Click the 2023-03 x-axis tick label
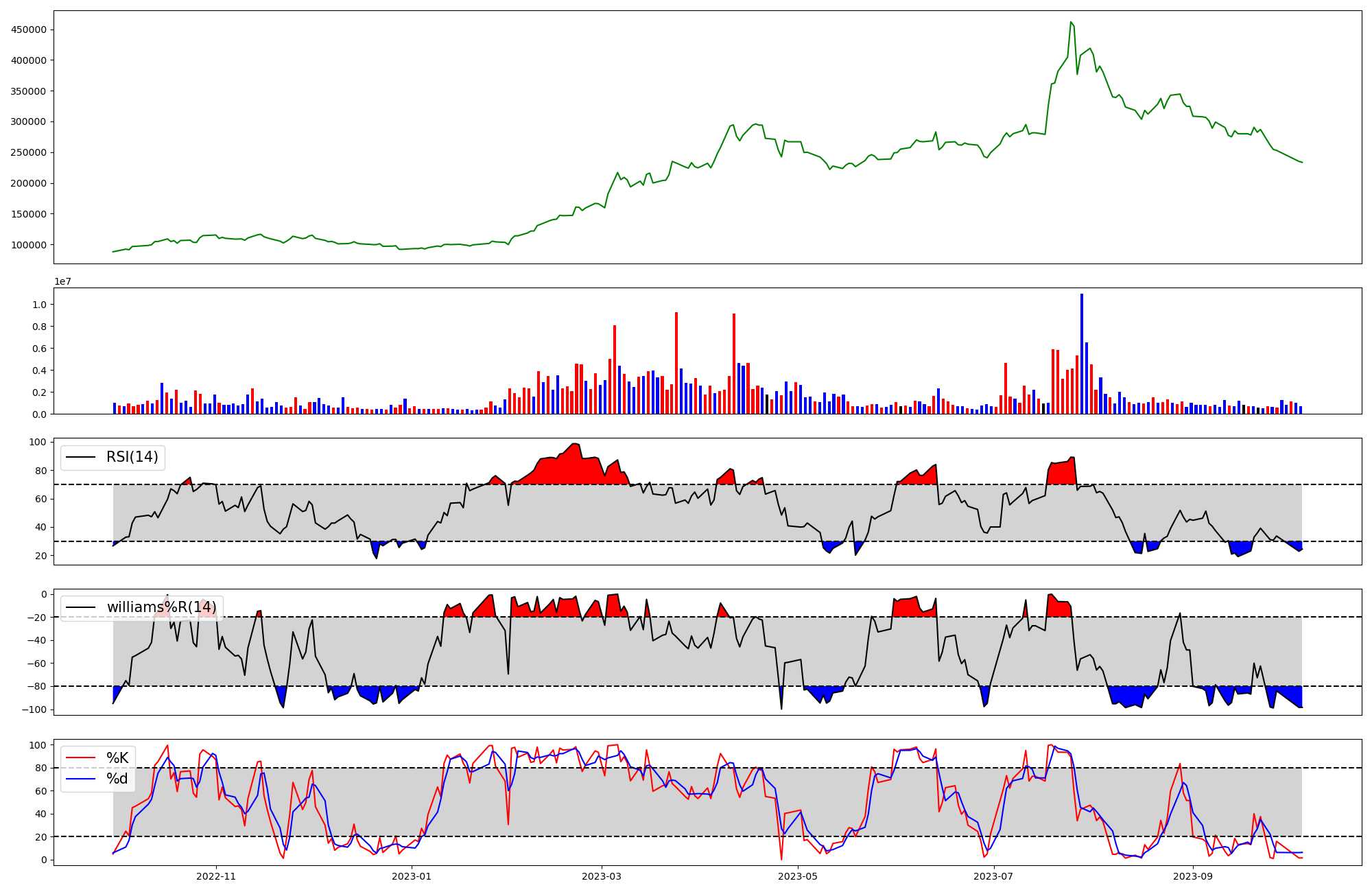The image size is (1372, 892). pos(602,876)
